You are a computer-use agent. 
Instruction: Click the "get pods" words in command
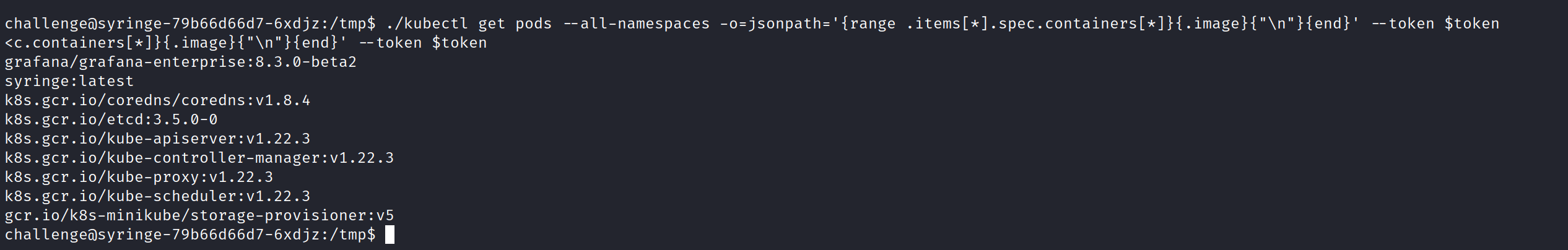click(515, 24)
